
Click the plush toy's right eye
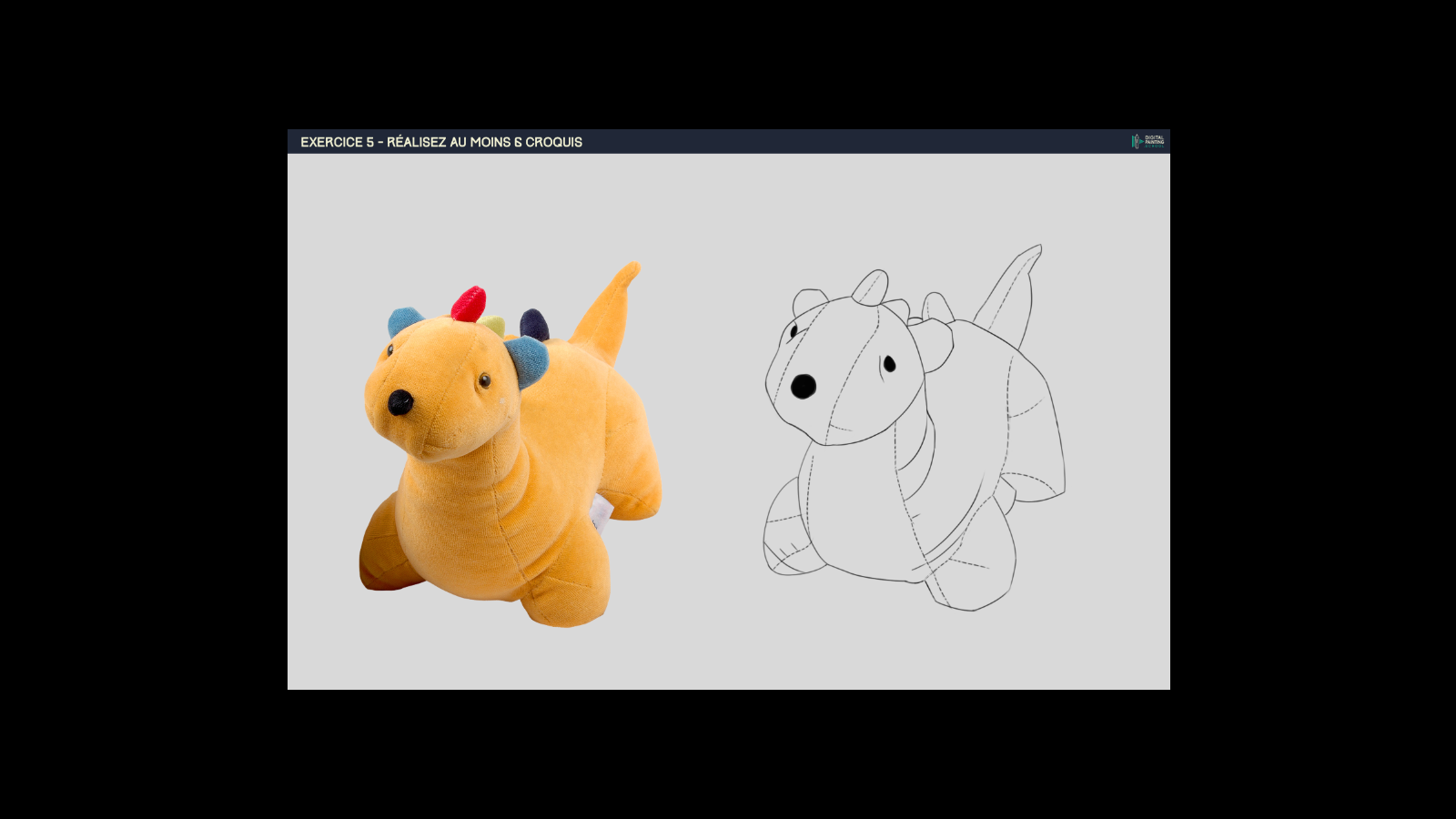(485, 379)
